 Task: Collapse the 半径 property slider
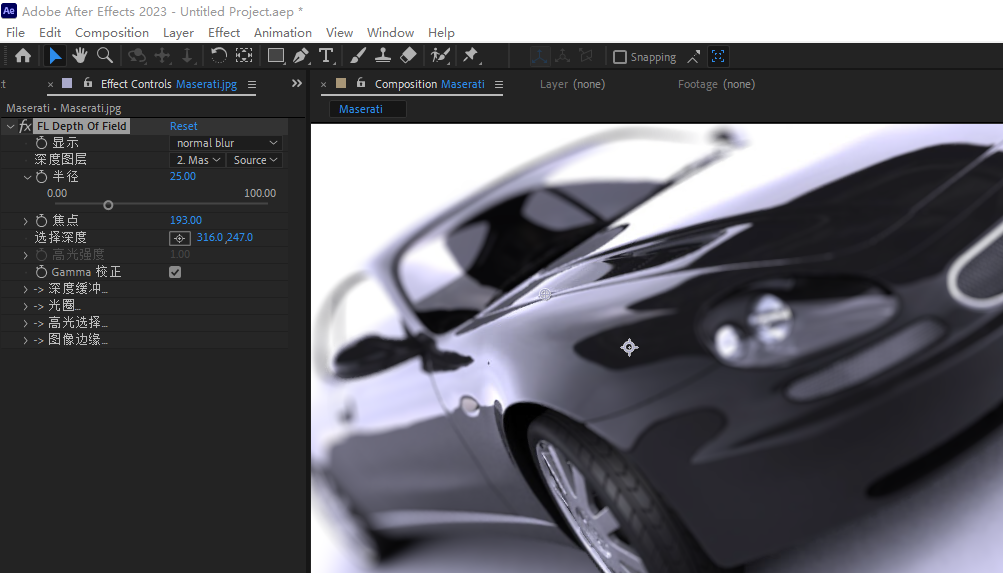[x=28, y=177]
